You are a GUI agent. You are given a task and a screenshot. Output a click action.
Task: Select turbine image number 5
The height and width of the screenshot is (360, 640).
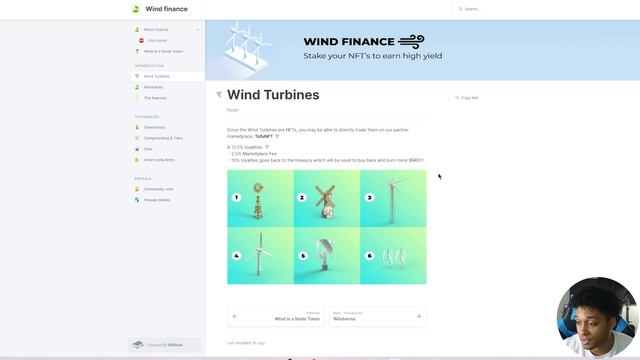click(x=327, y=256)
